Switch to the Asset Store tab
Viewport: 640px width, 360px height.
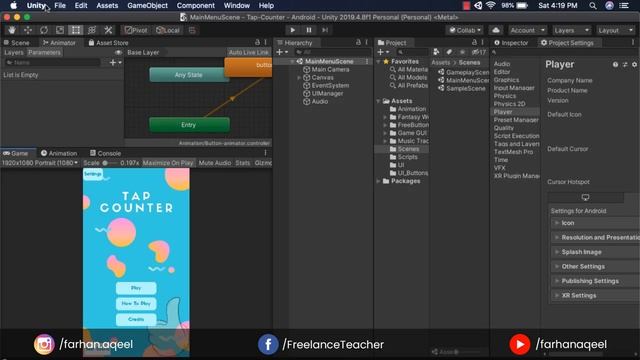point(108,43)
